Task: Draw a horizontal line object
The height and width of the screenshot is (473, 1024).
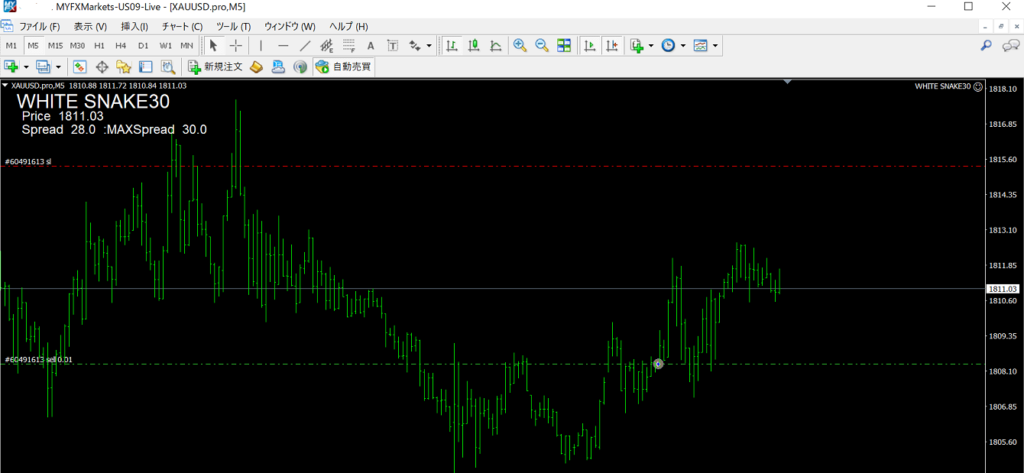Action: 283,46
